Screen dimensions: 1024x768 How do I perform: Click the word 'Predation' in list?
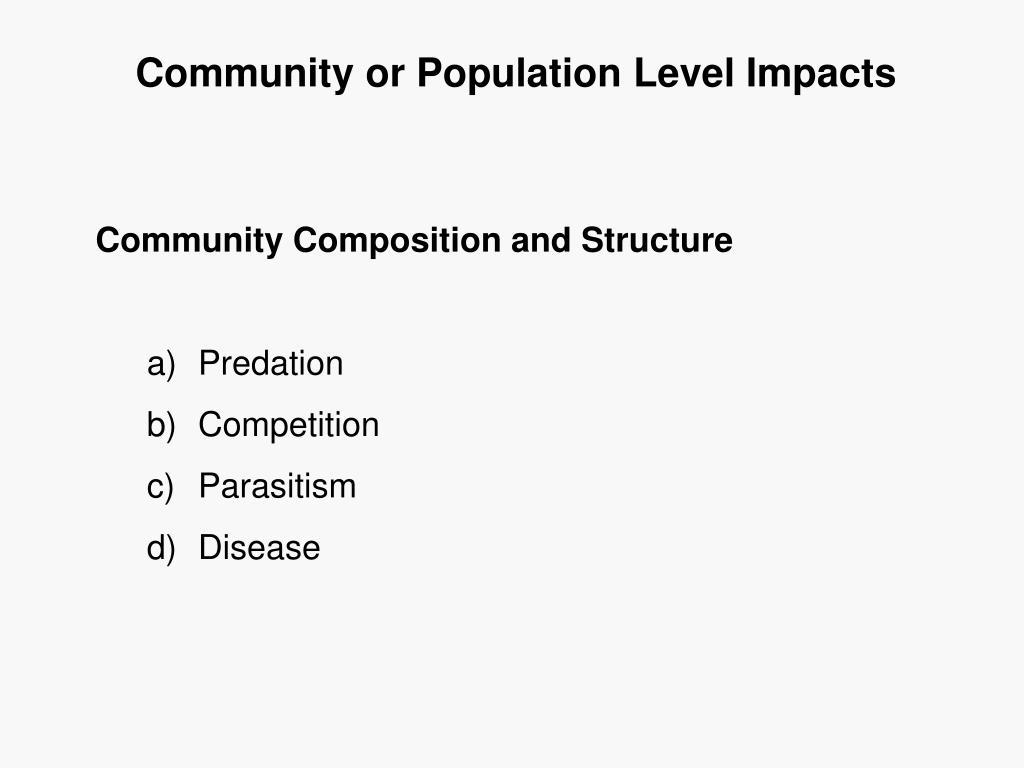click(270, 363)
